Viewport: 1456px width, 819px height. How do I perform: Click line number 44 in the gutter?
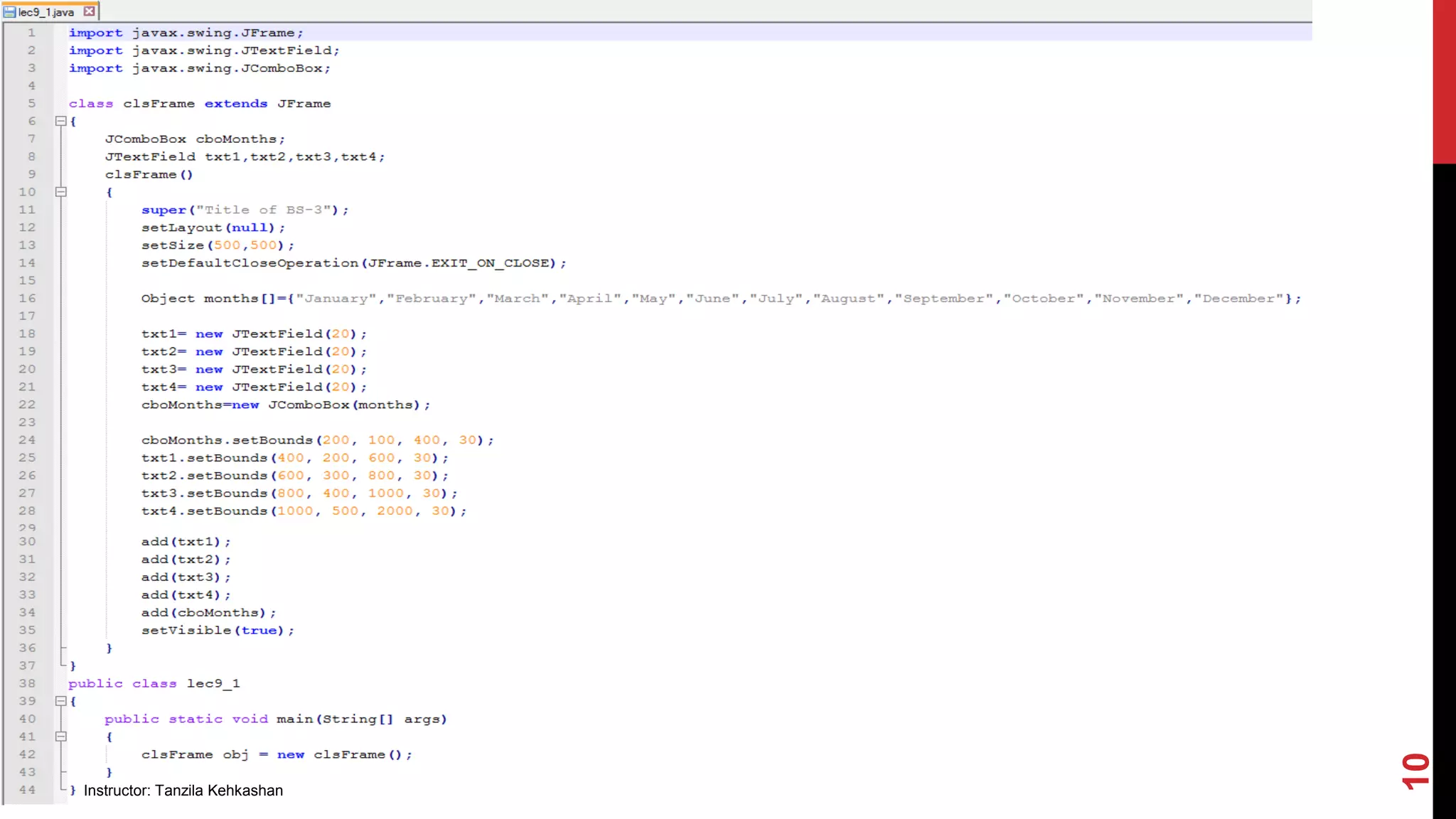(x=27, y=790)
